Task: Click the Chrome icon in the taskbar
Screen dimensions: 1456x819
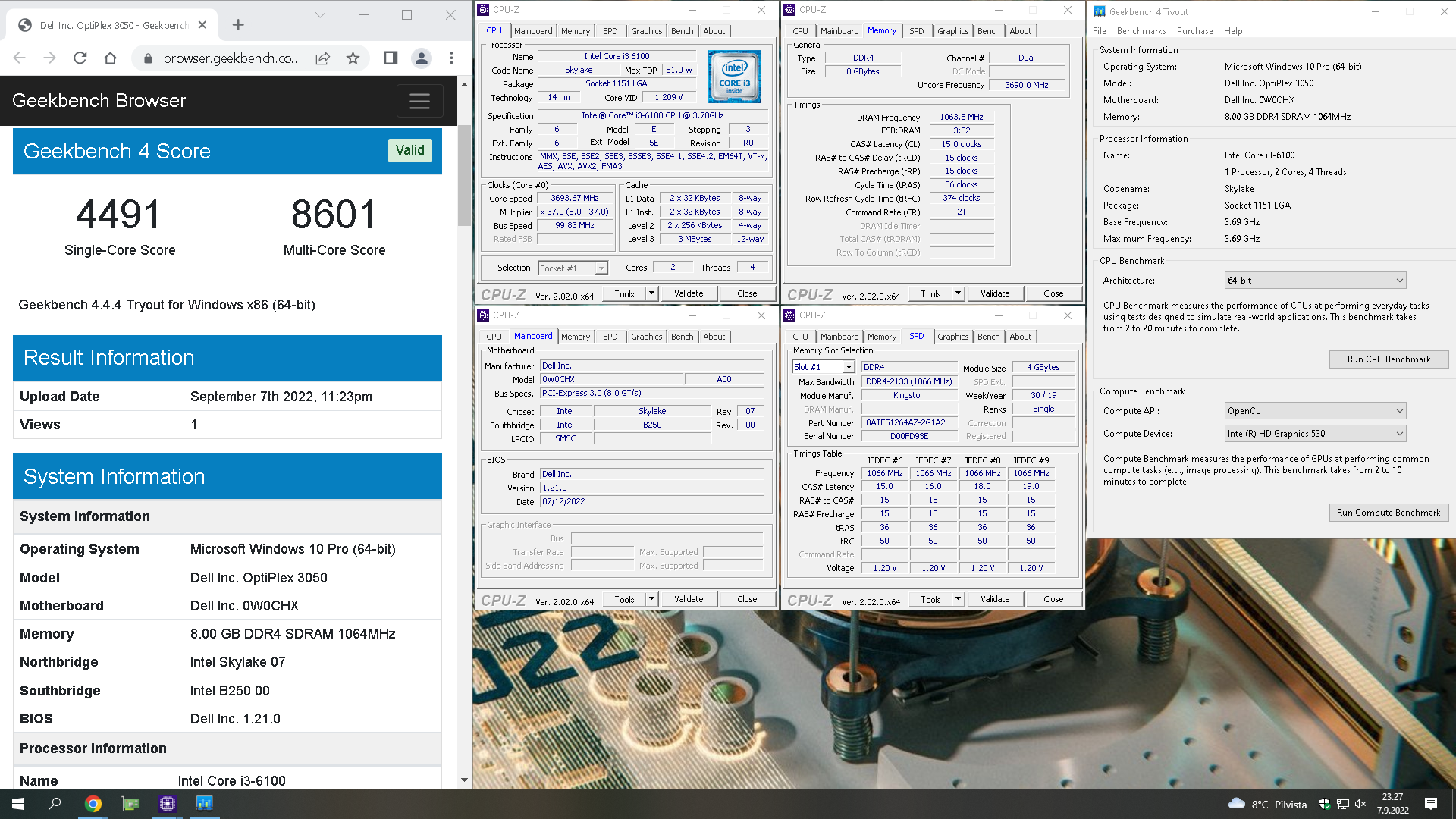Action: pos(93,804)
